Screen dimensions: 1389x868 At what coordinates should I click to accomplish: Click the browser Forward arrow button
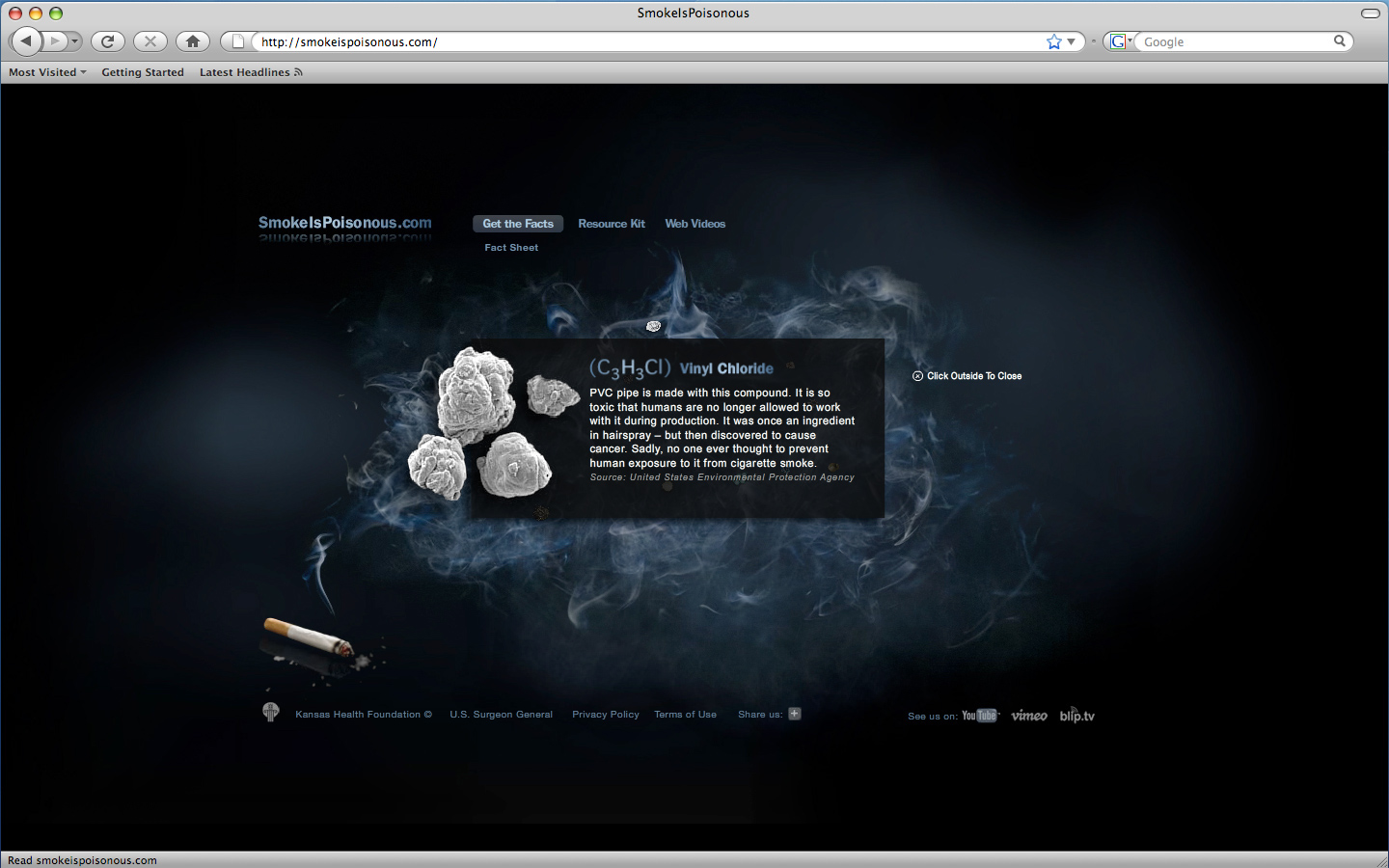click(x=56, y=41)
